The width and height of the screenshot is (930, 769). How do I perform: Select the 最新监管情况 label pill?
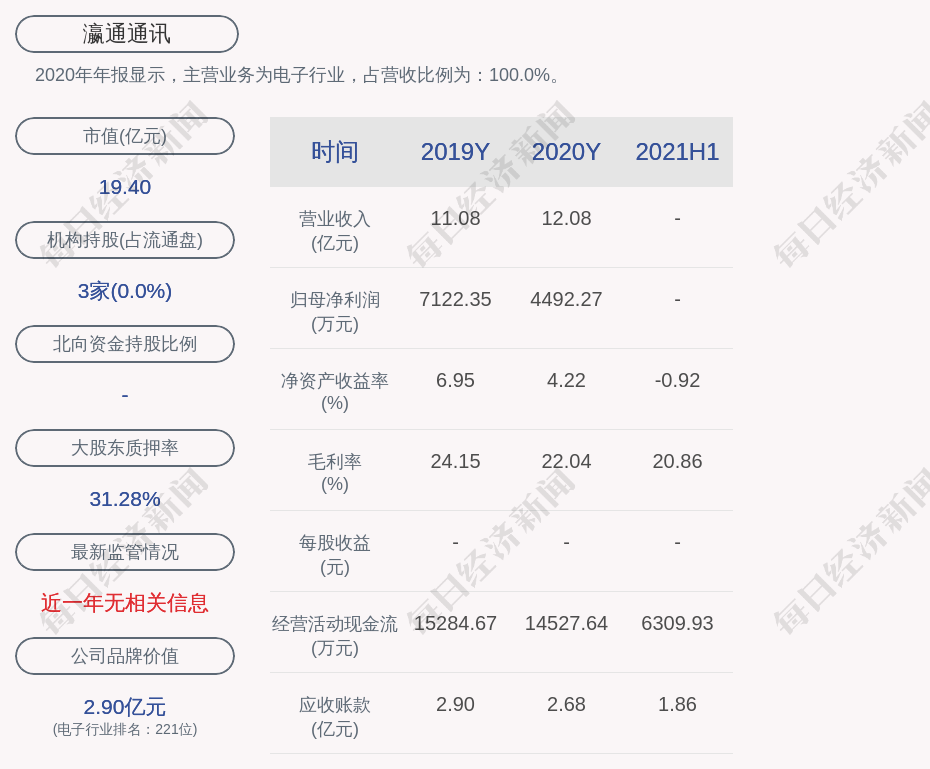coord(125,552)
